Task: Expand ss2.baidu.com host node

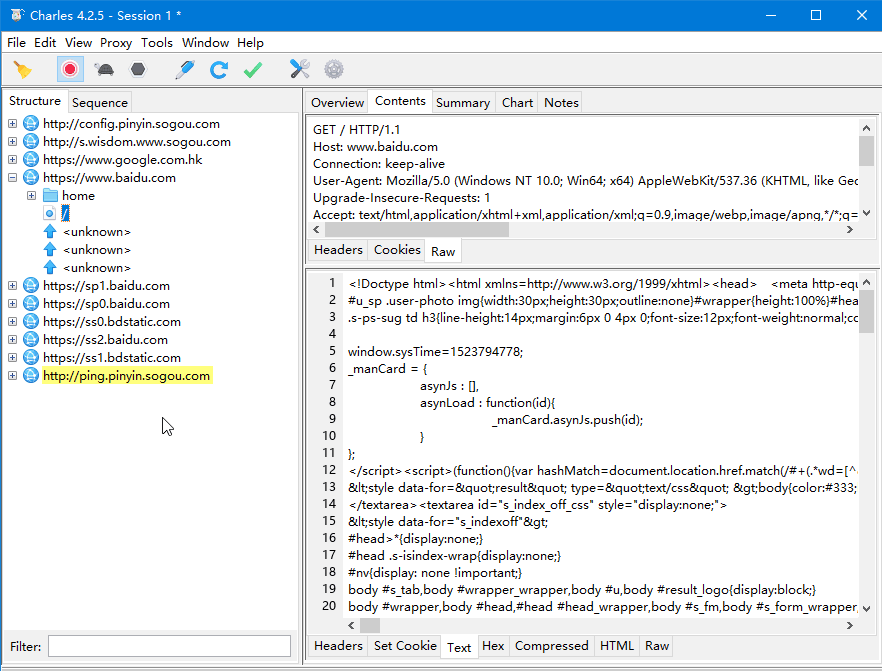Action: tap(12, 340)
